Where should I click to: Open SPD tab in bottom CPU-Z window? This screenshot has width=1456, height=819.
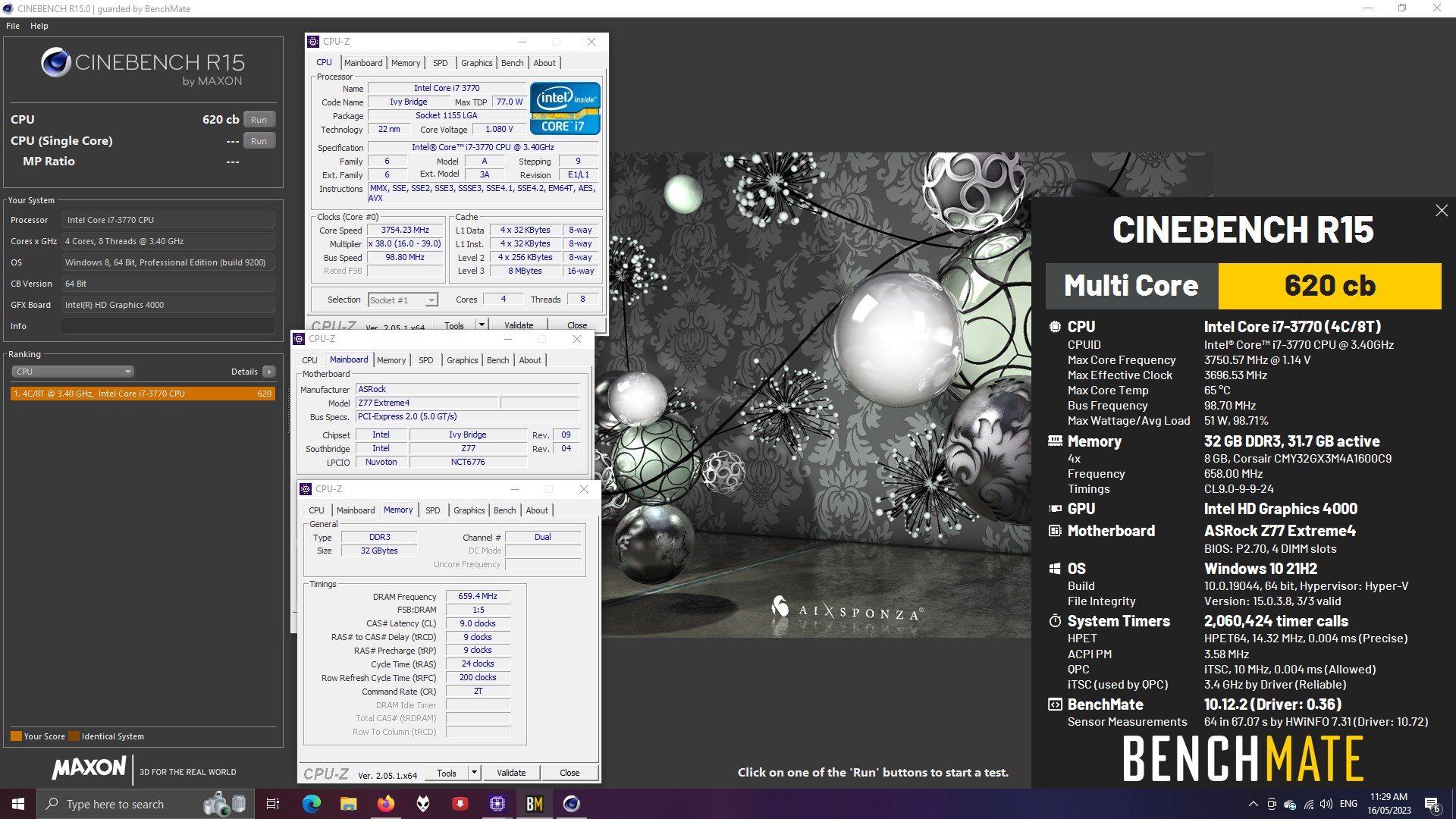tap(433, 510)
